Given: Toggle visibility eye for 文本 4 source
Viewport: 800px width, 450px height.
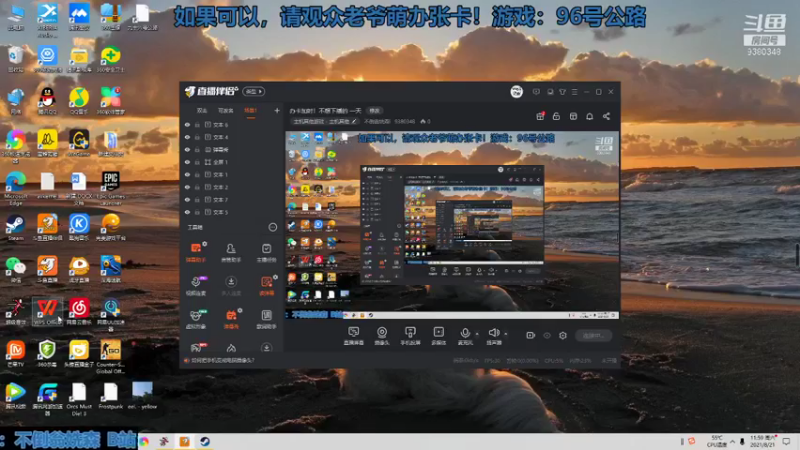Looking at the screenshot, I should tap(187, 137).
